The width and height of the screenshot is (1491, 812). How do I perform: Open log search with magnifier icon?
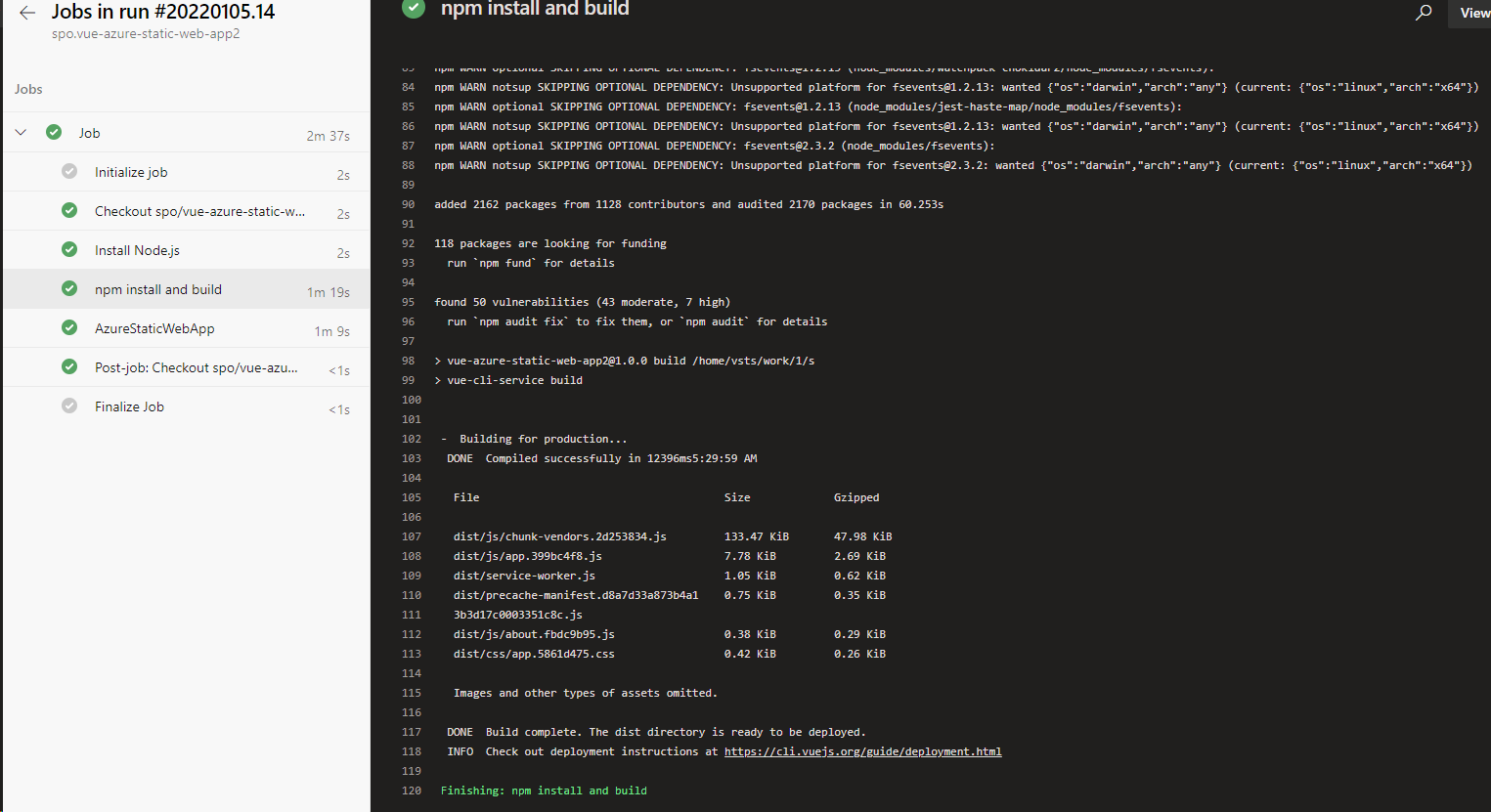point(1424,13)
